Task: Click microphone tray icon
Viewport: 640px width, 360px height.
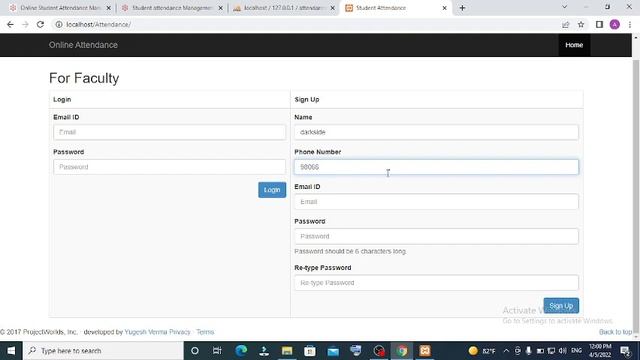Action: (529, 351)
